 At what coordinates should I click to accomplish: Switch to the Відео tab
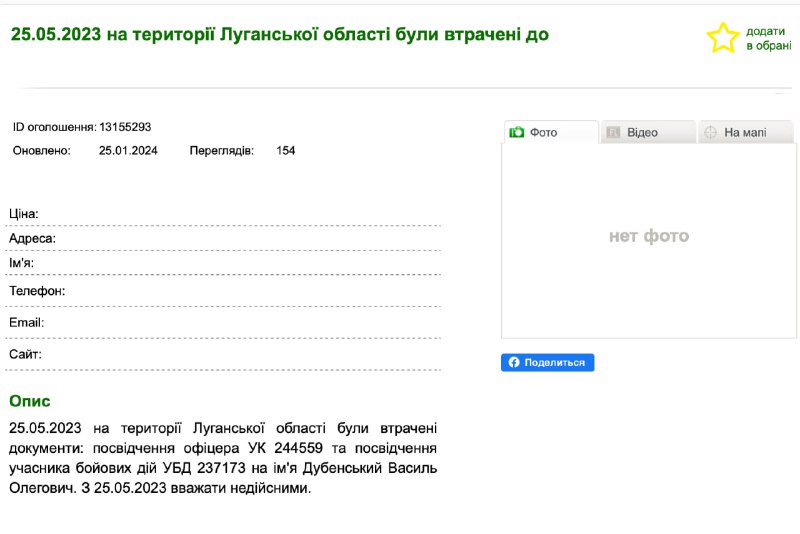(x=648, y=132)
